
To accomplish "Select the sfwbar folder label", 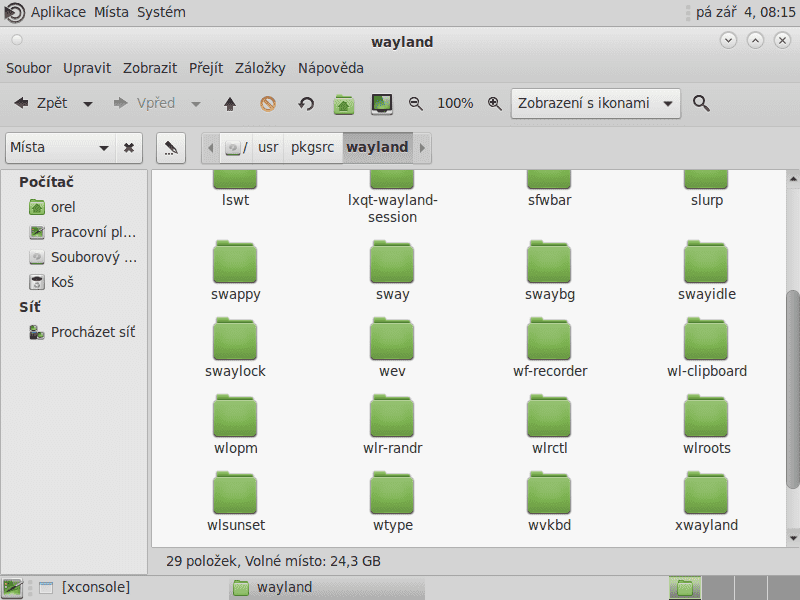I will click(x=549, y=200).
